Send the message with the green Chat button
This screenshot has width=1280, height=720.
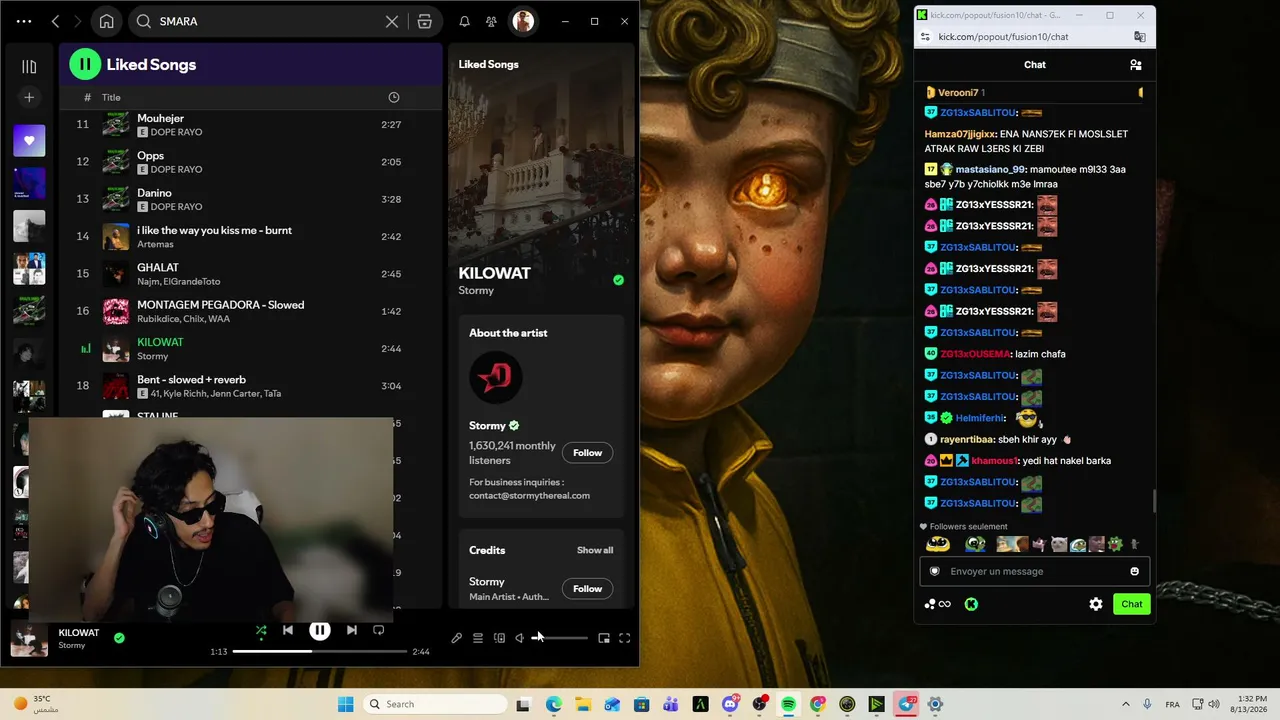[1131, 604]
